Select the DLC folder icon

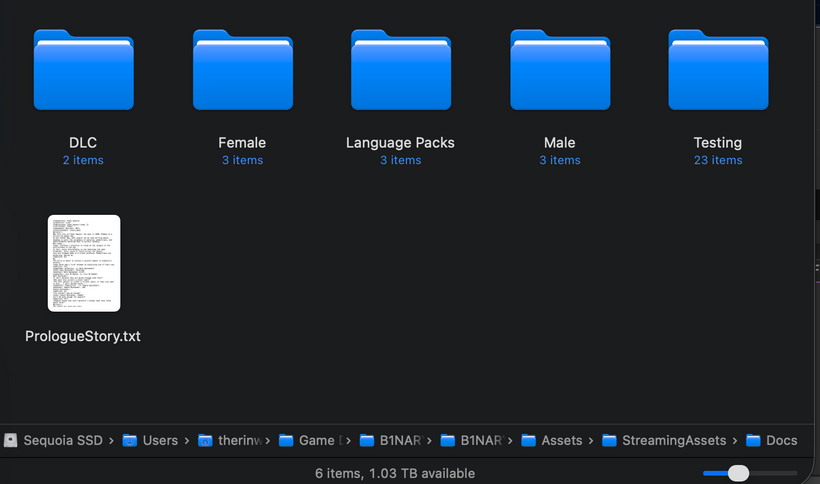click(83, 70)
